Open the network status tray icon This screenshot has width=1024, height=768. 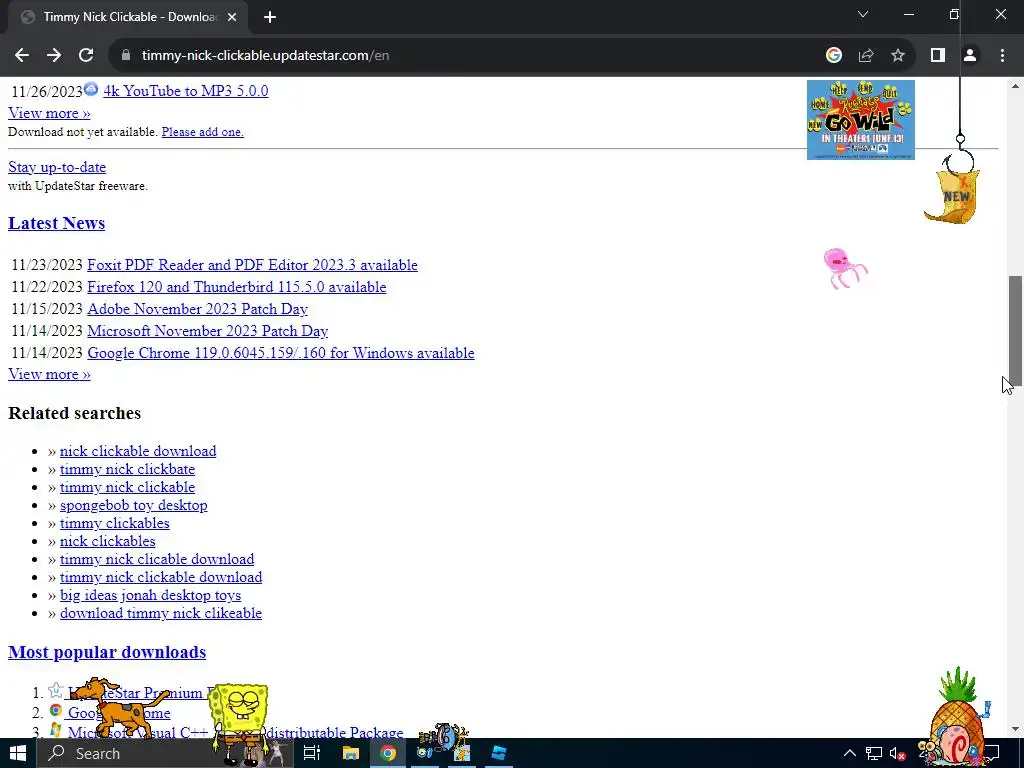(x=874, y=753)
